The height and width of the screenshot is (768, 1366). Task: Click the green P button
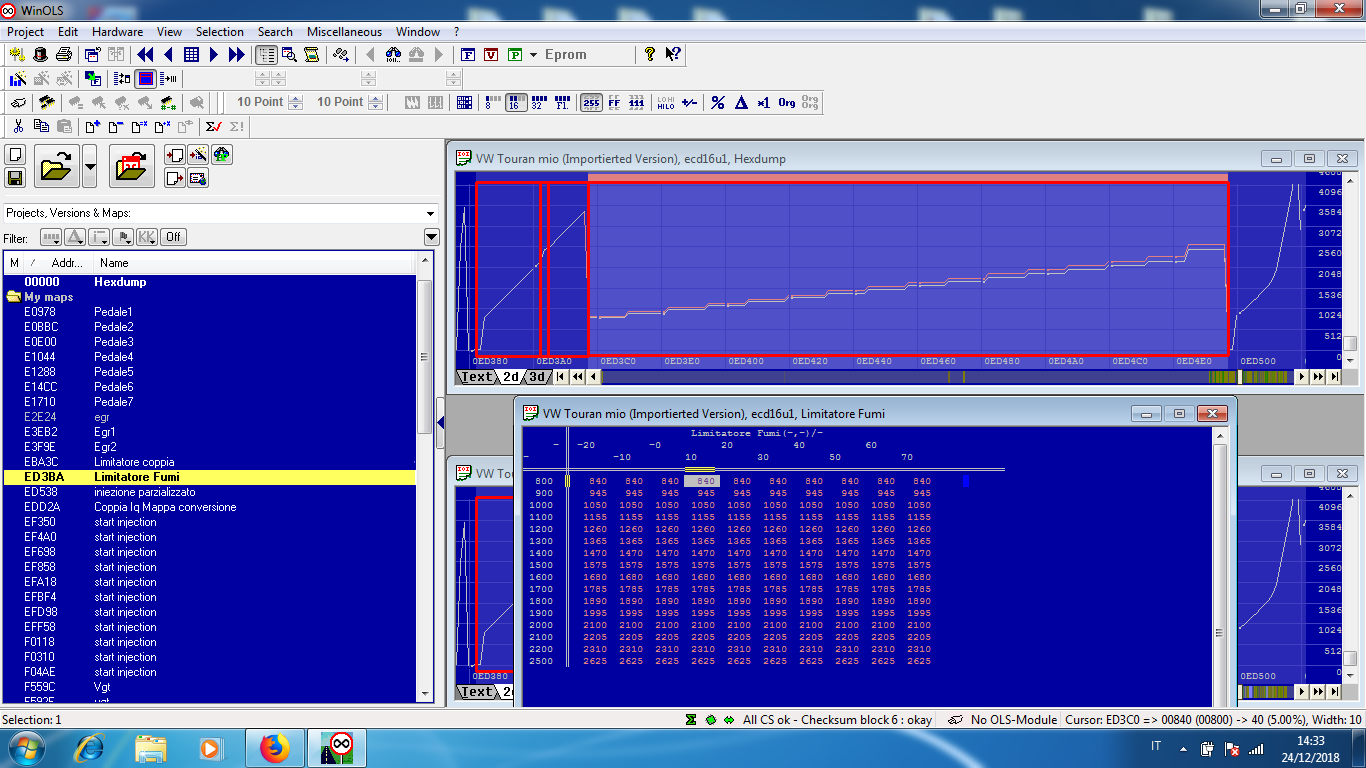coord(515,55)
